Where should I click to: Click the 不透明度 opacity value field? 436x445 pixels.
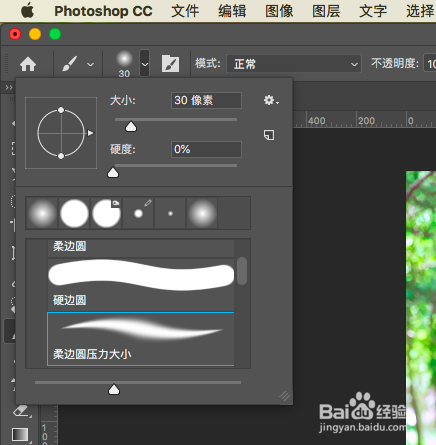(x=430, y=64)
